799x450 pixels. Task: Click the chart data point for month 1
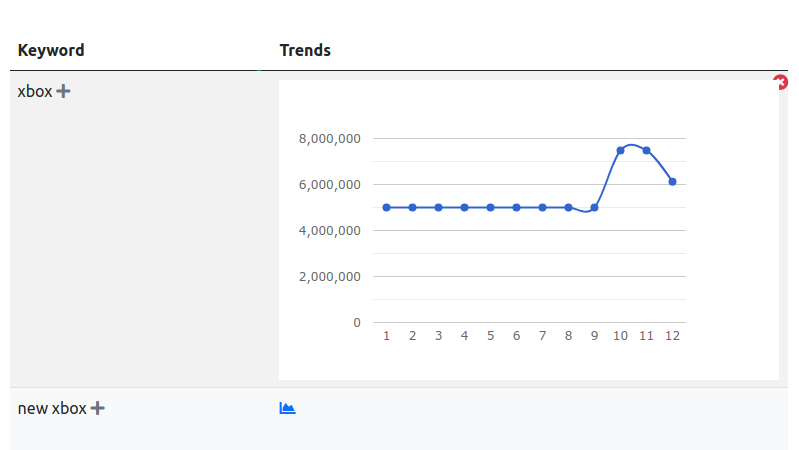[x=386, y=207]
